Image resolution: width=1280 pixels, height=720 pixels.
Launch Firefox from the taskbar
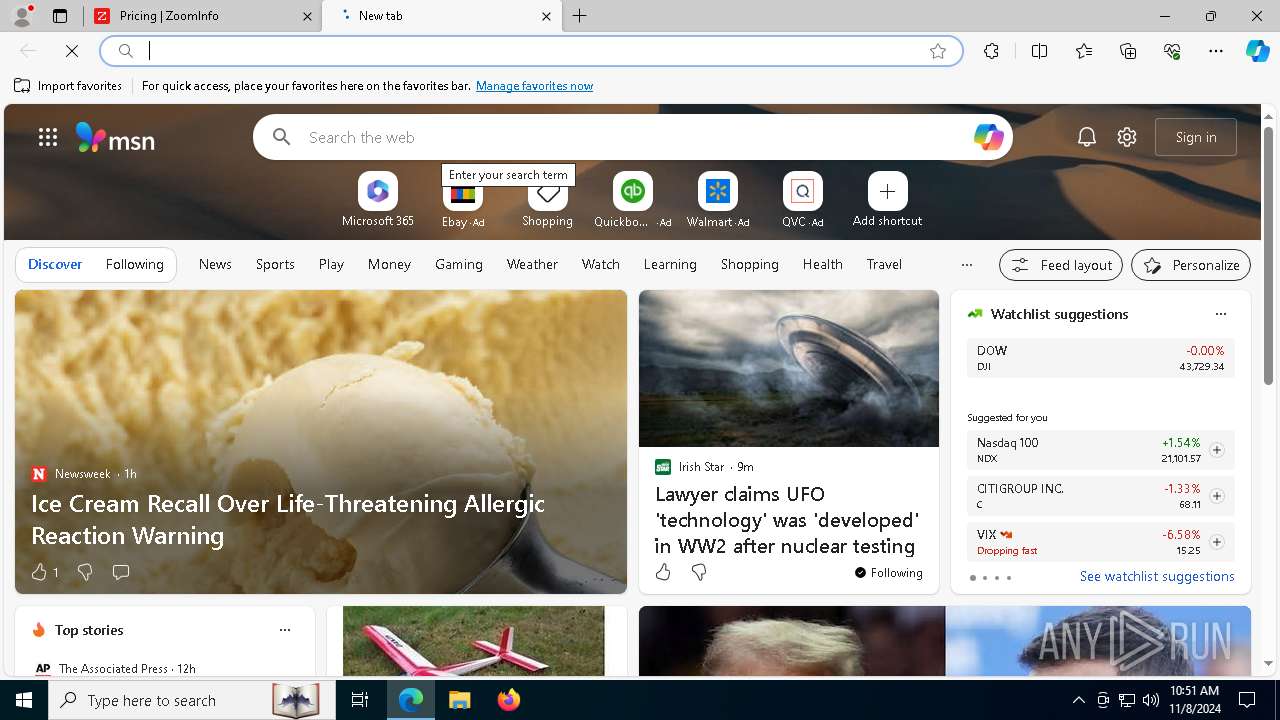pos(508,700)
